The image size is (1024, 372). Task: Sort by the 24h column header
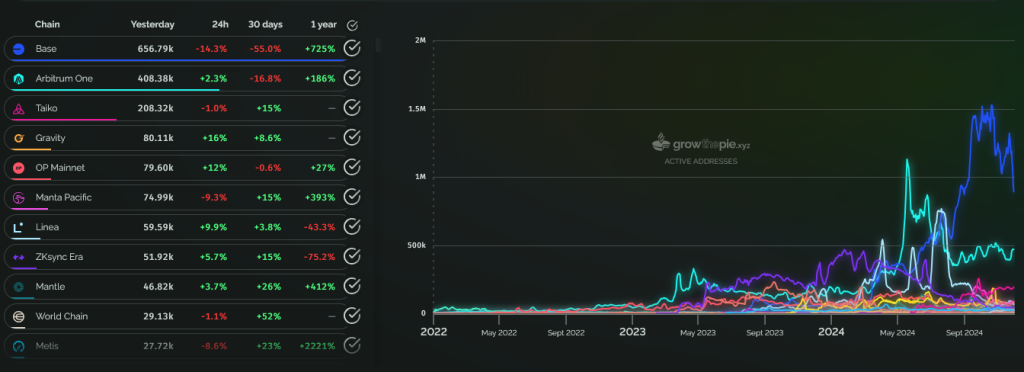pos(221,25)
